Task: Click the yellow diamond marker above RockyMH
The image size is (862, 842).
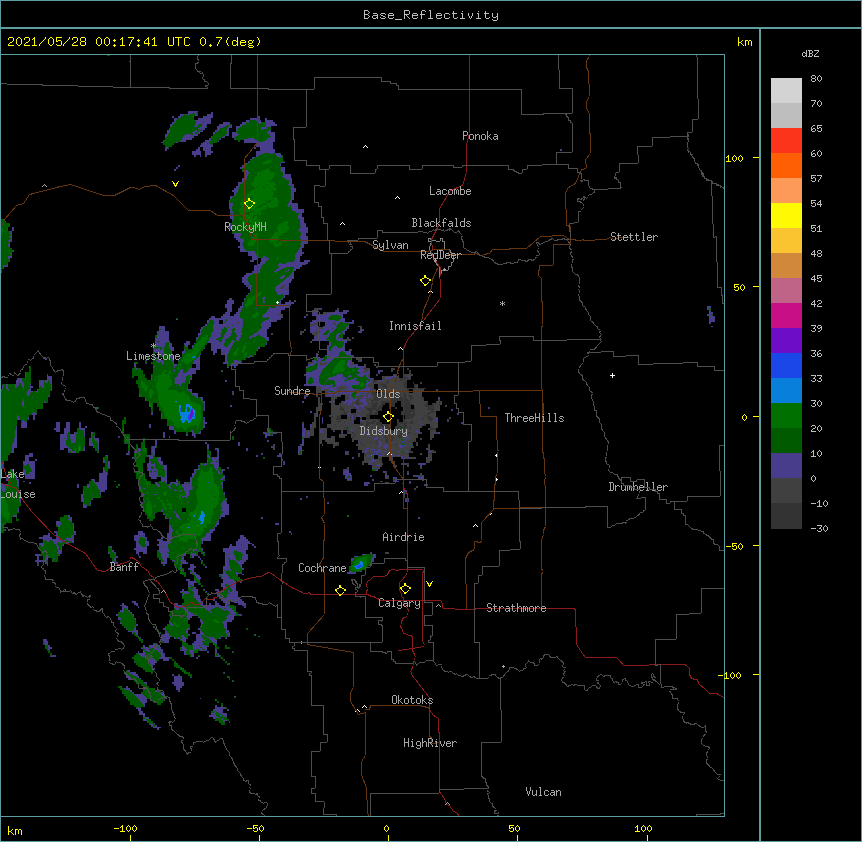Action: coord(249,204)
